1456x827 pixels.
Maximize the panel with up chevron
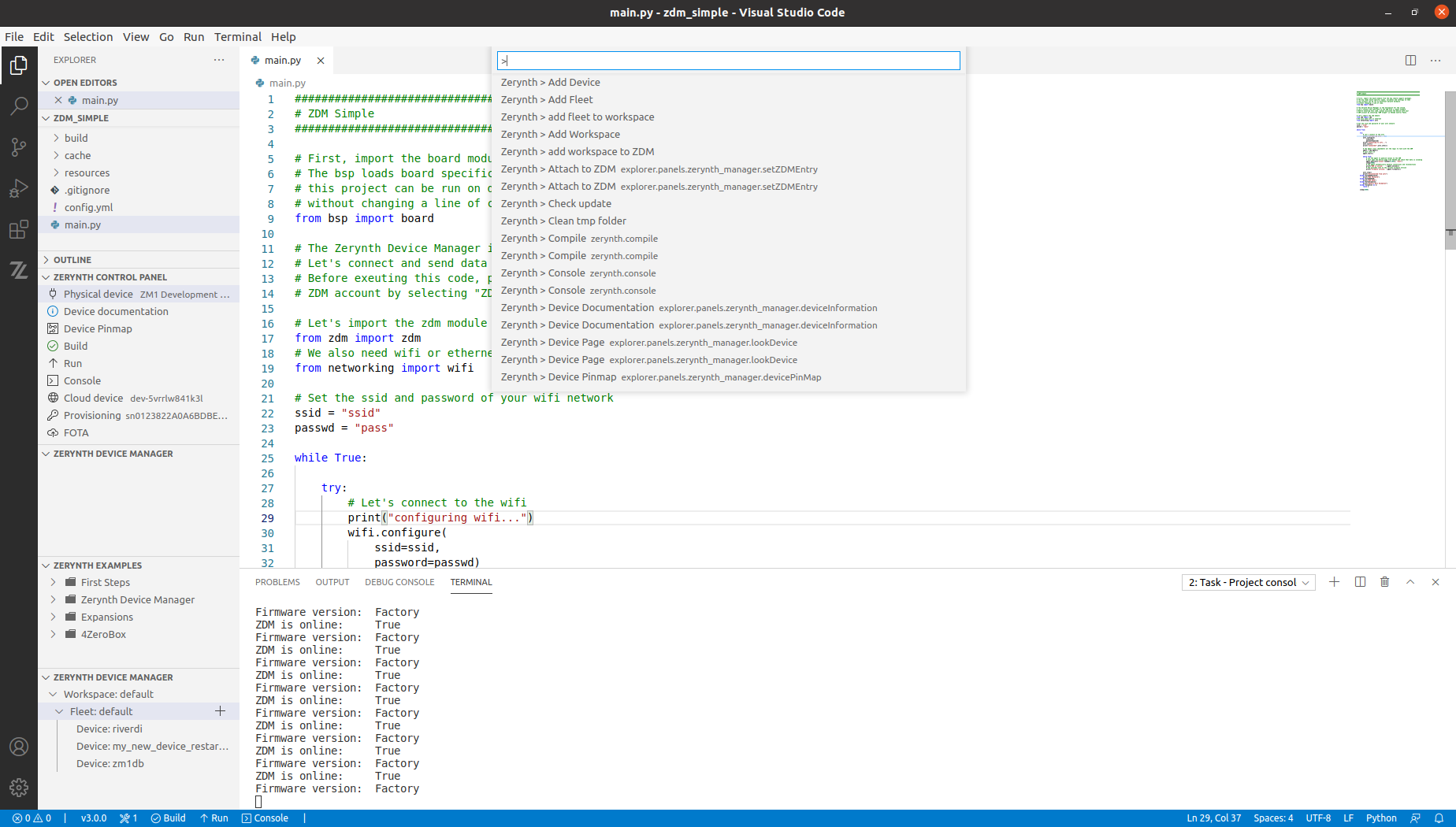point(1410,582)
